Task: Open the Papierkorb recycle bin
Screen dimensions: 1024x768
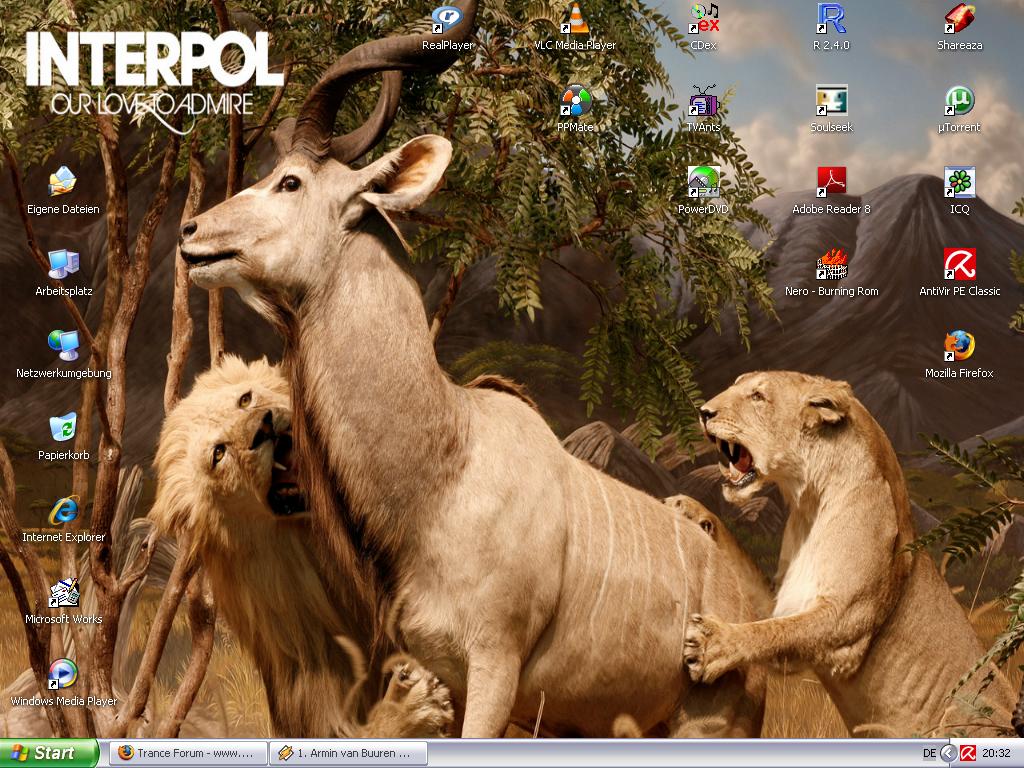Action: point(63,430)
